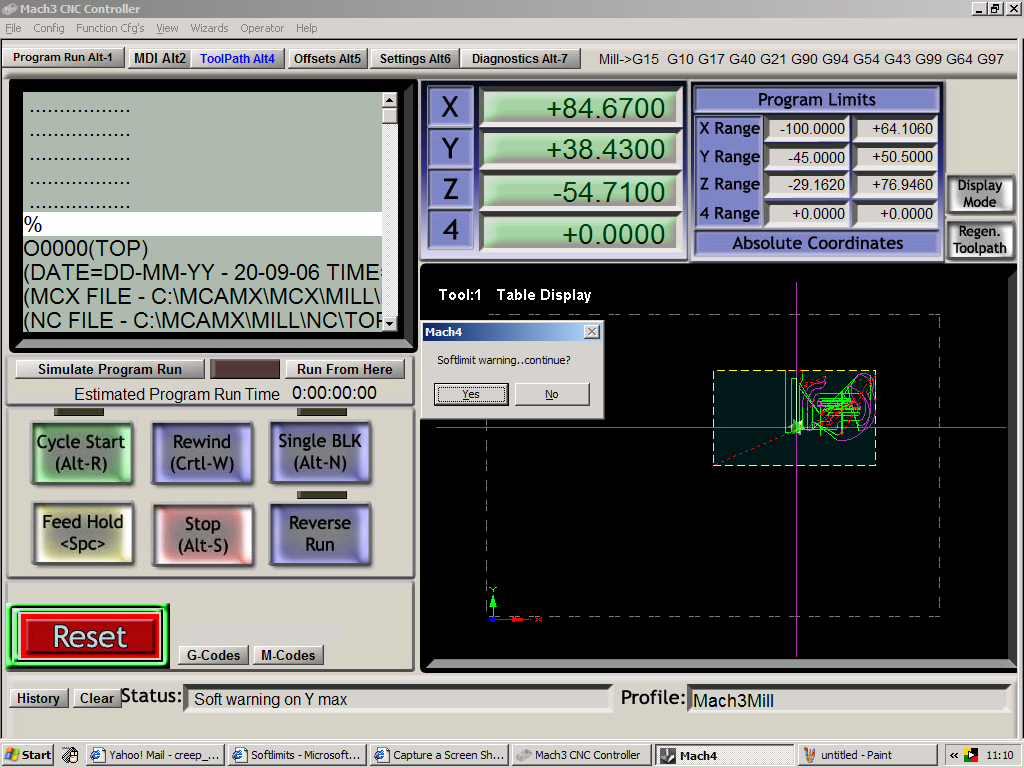Open the Diagnostics Alt-7 tab
The width and height of the screenshot is (1024, 768).
tap(519, 59)
